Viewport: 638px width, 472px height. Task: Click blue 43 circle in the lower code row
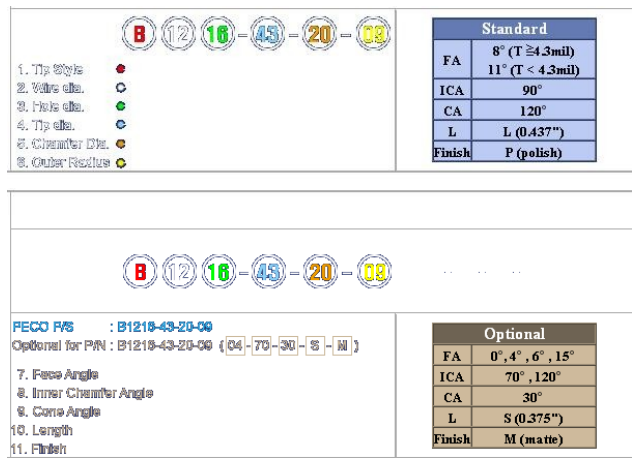click(267, 271)
